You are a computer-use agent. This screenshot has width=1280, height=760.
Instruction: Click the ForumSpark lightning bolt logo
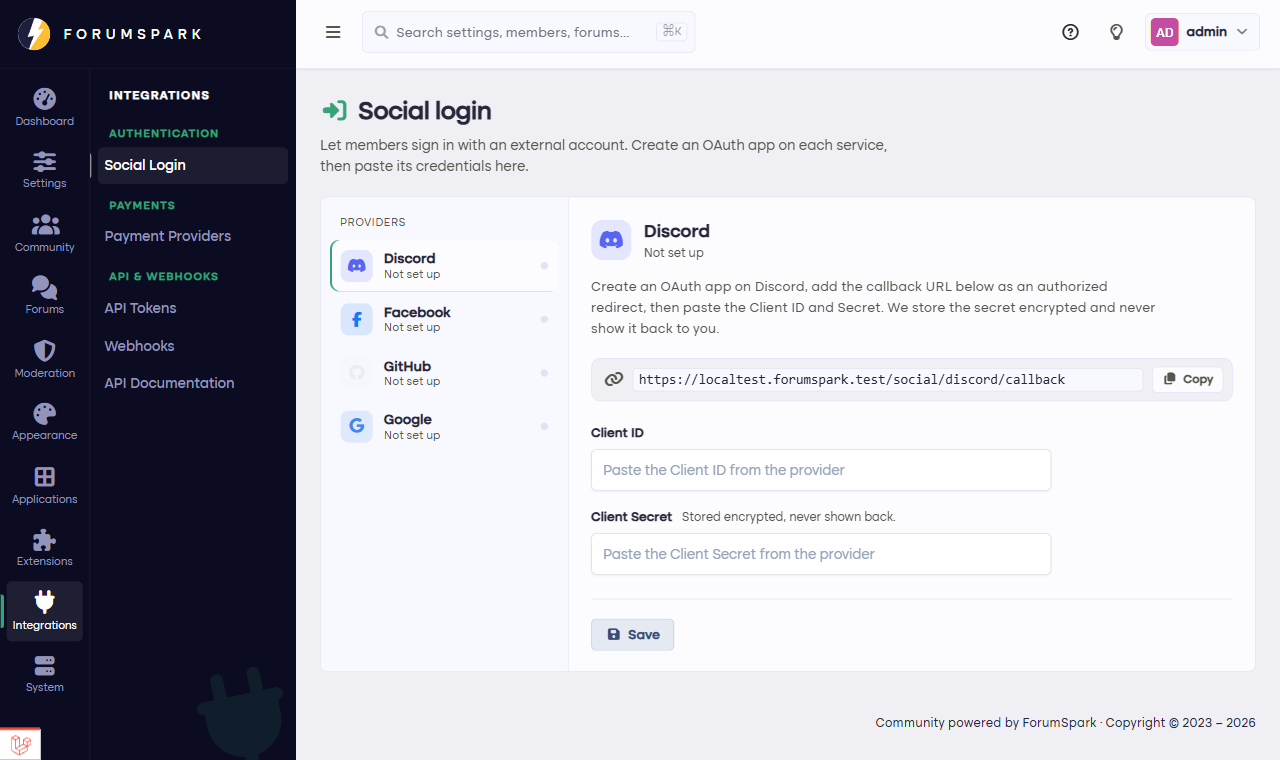[x=34, y=34]
